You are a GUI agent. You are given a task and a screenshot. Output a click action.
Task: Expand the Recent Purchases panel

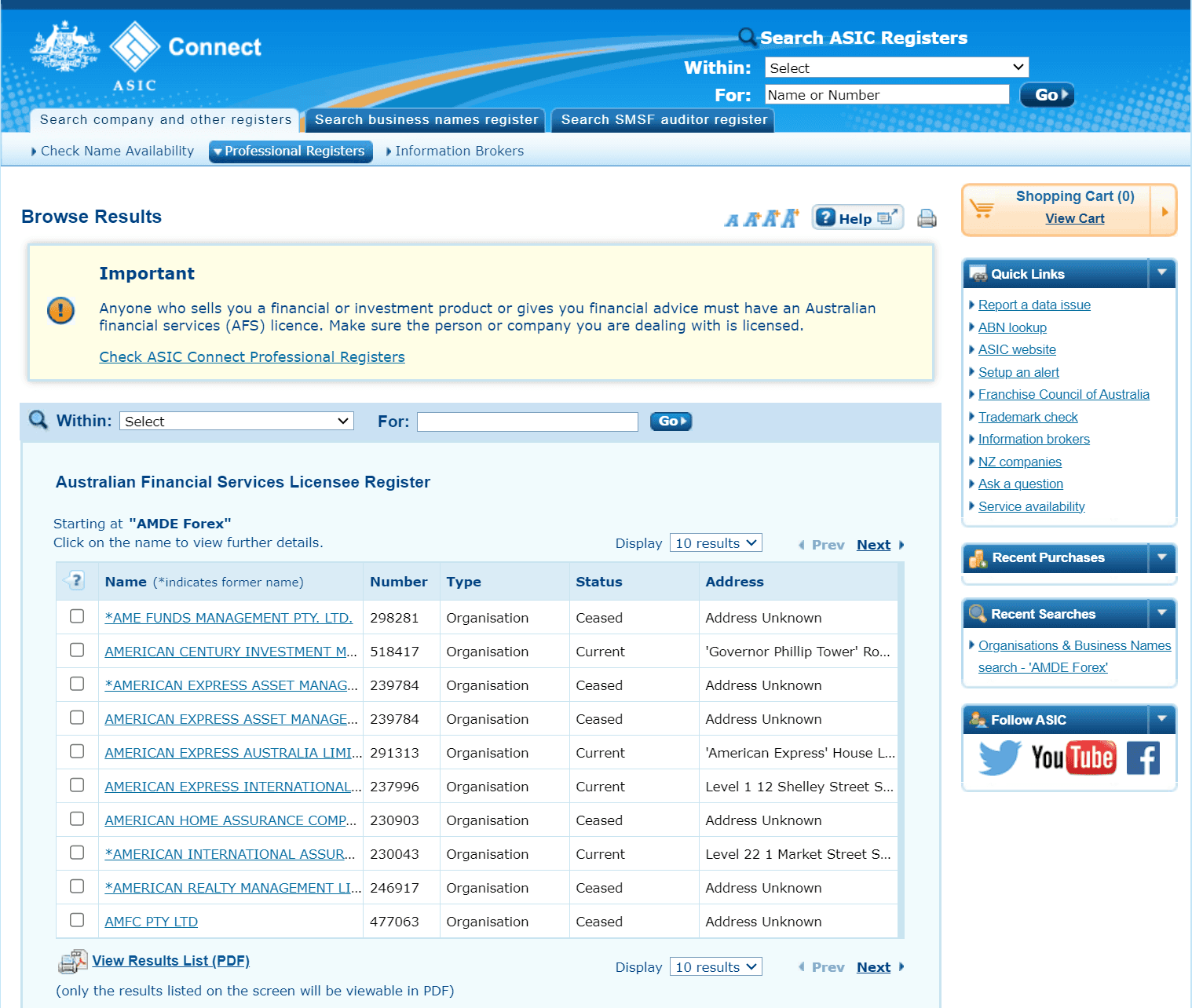click(x=1162, y=557)
